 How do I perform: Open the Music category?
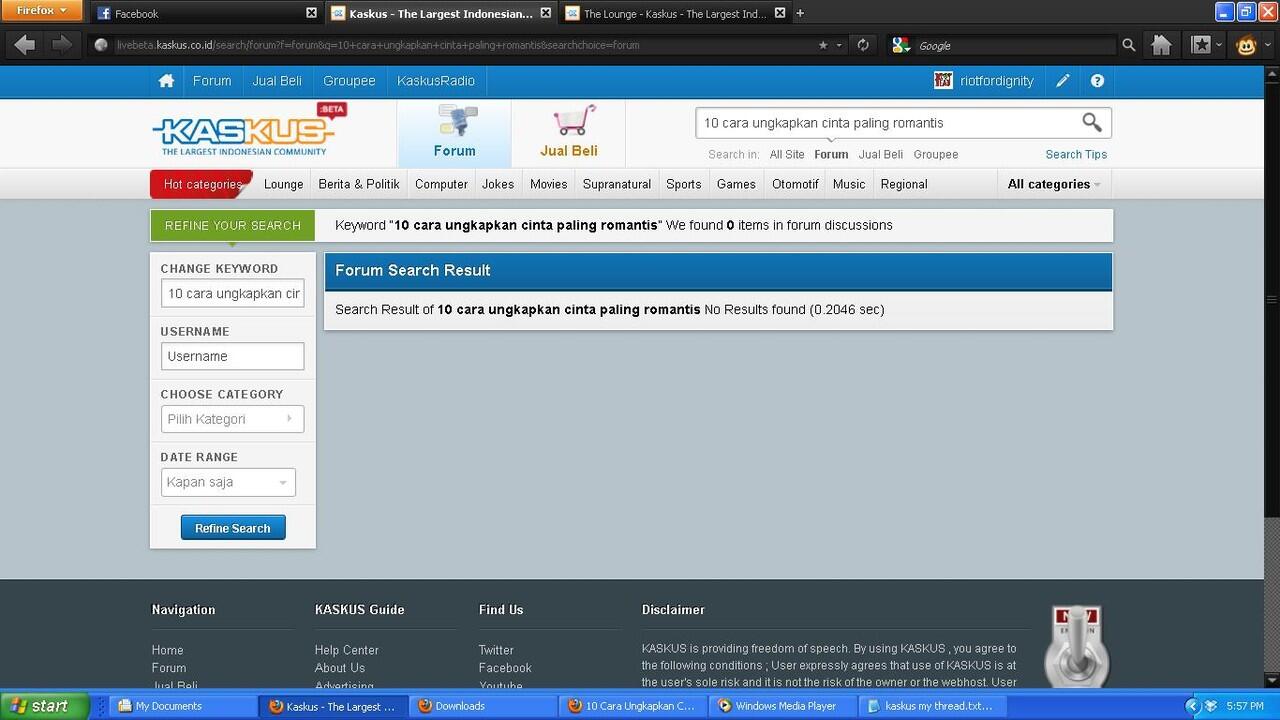point(849,184)
